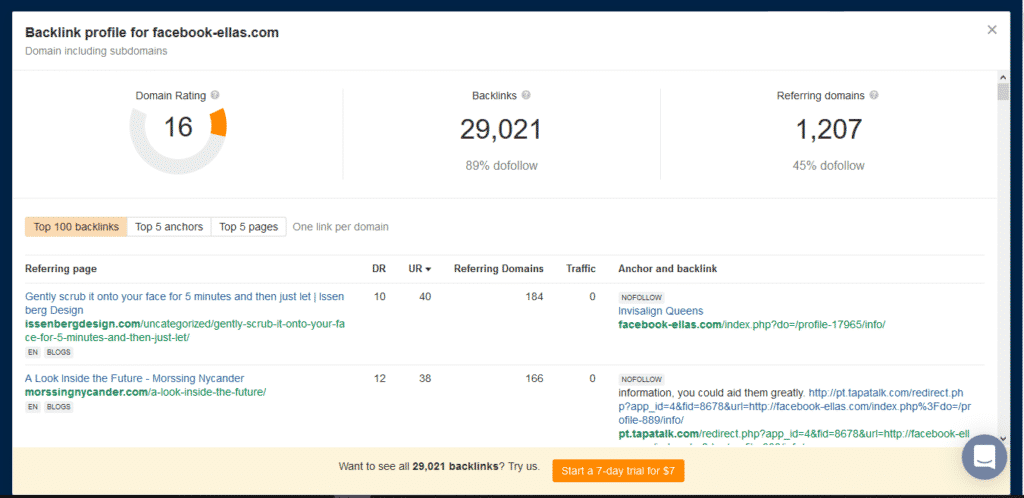Open the 'Gently scrub it onto your face' link

(185, 303)
